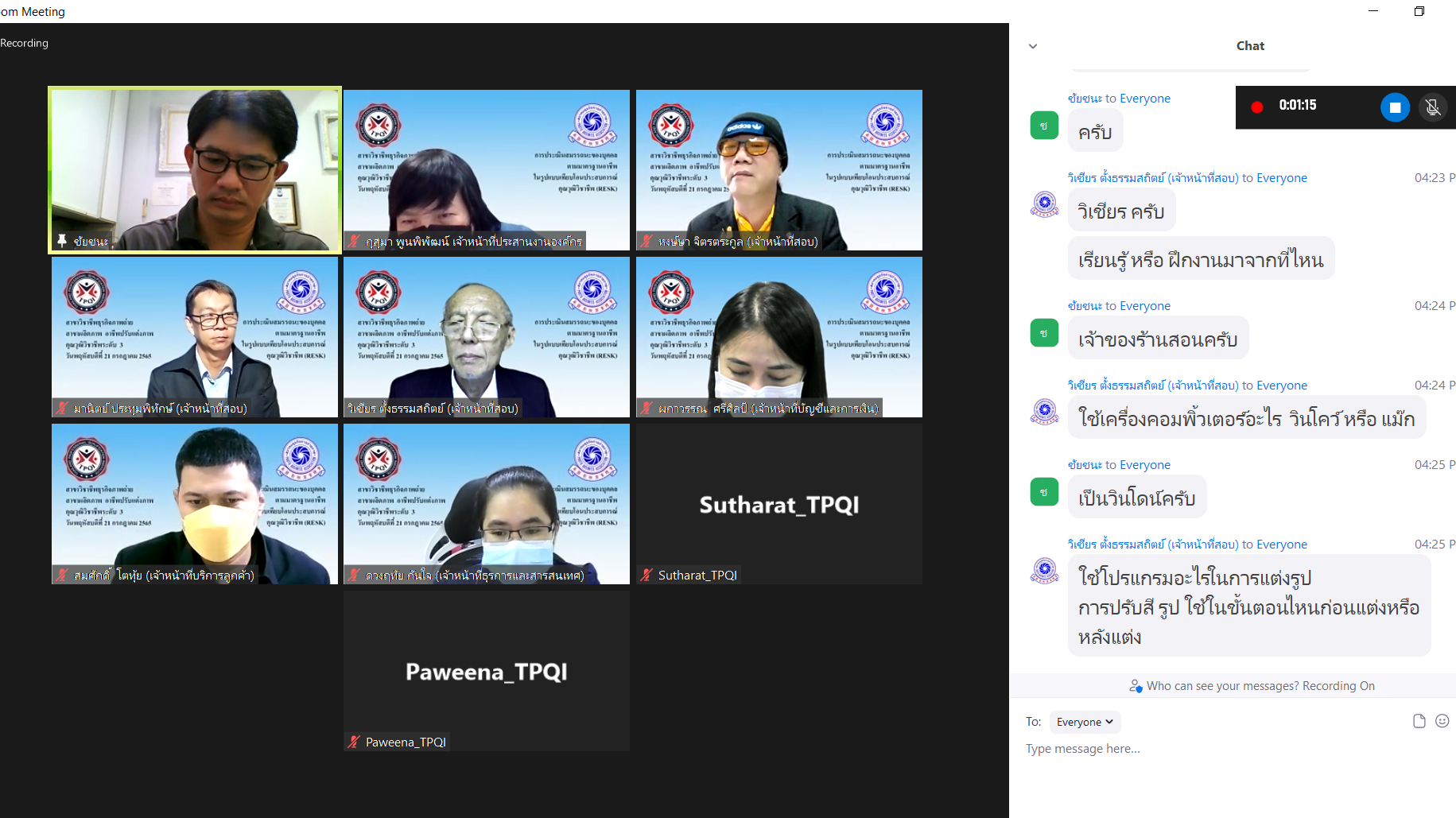The image size is (1456, 818).
Task: Click the green avatar beside the ครับ message
Action: [x=1044, y=126]
